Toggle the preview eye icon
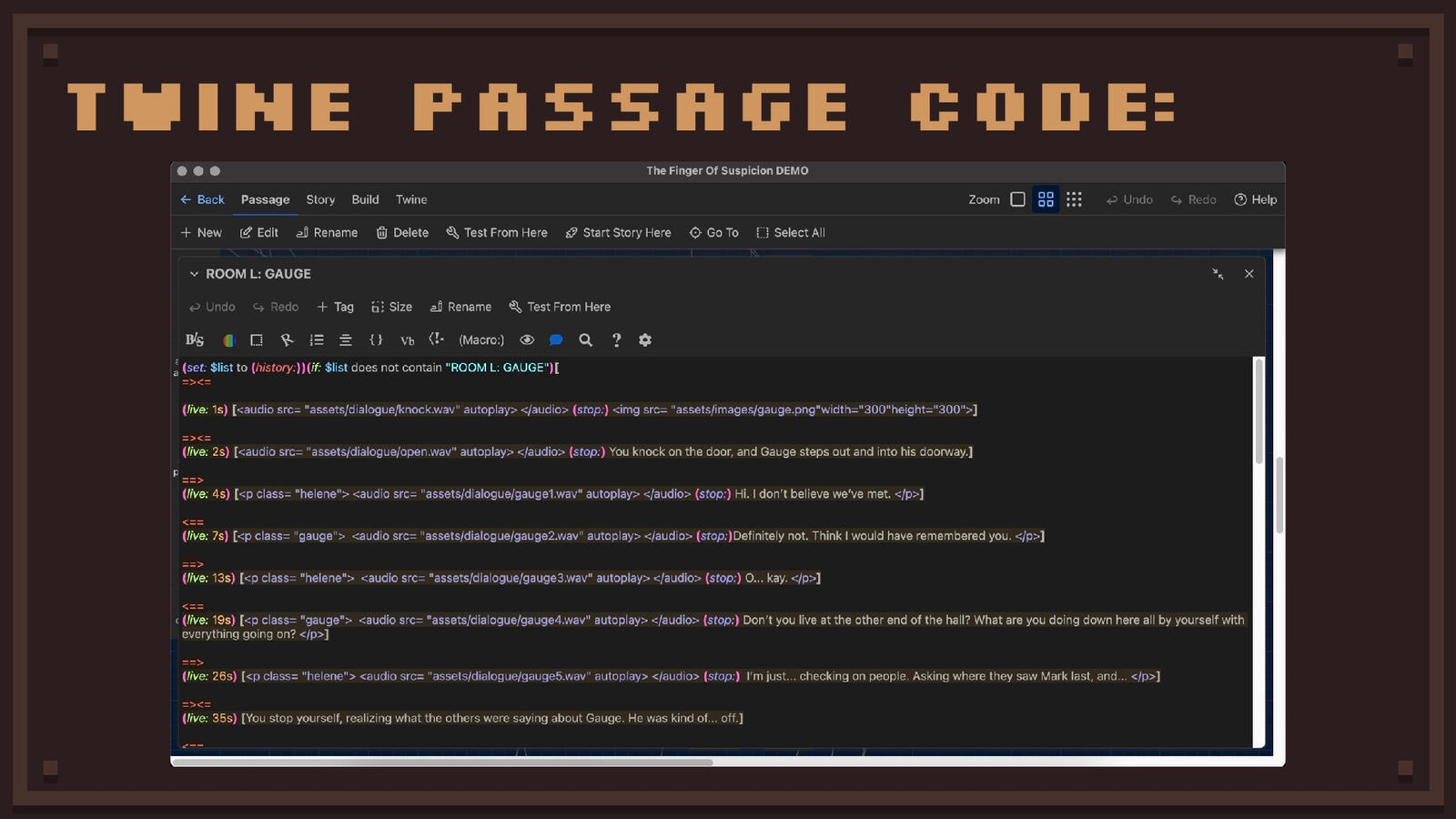This screenshot has width=1456, height=819. (527, 339)
